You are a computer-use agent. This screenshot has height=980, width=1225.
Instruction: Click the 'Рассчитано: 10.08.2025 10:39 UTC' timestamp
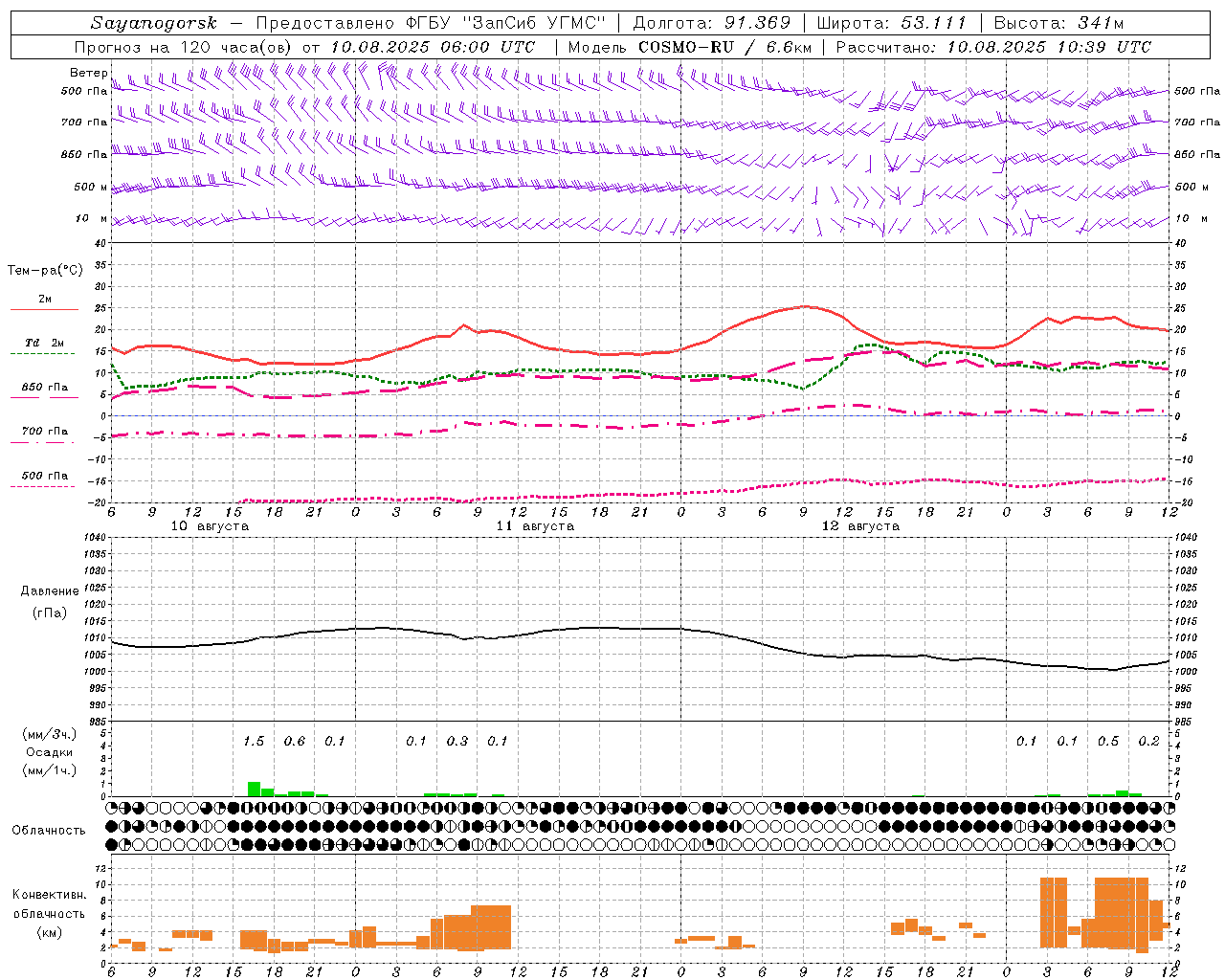tap(993, 47)
